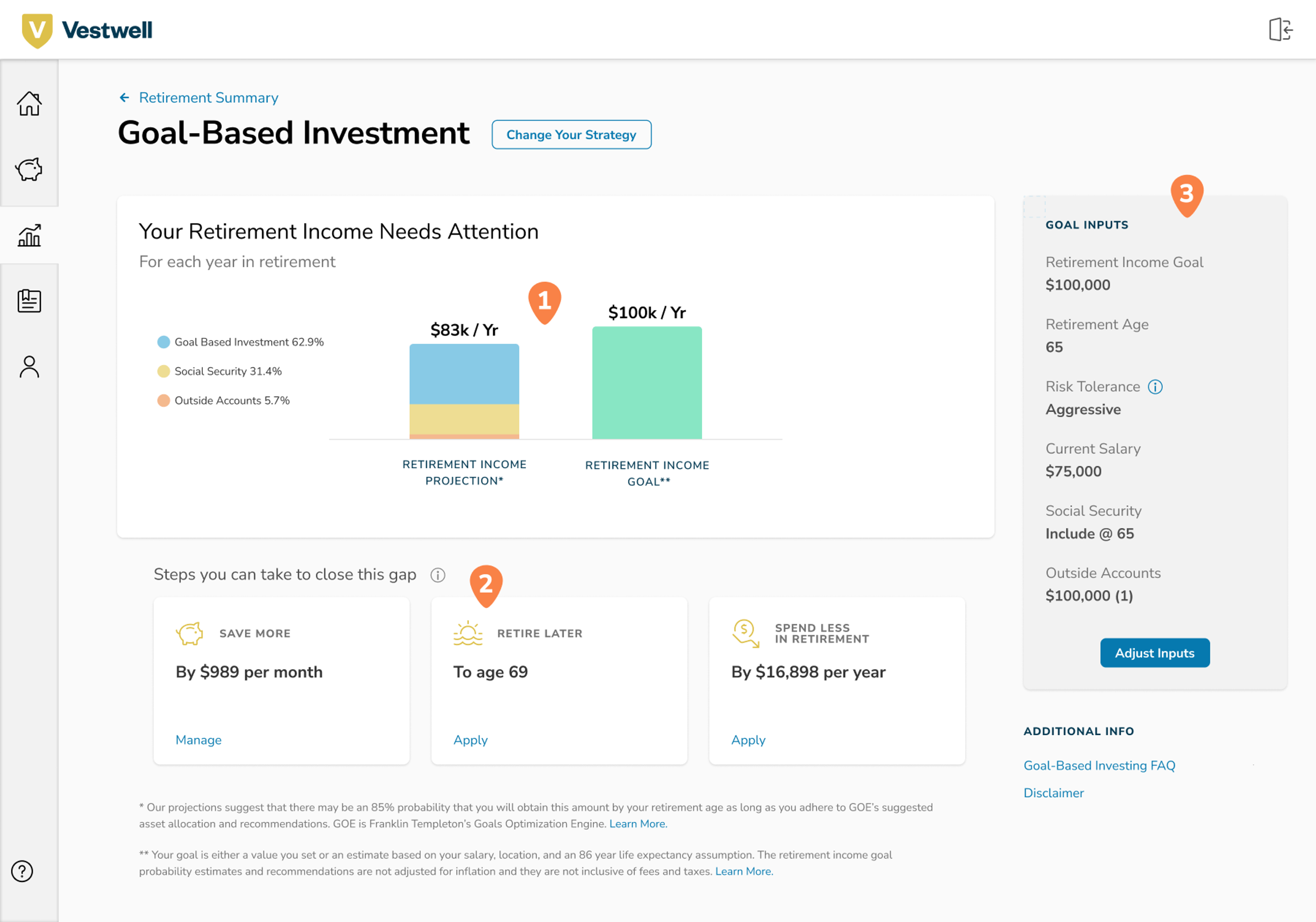Screen dimensions: 1316x922
Task: Click blue Goal Based Investment legend swatch
Action: pyautogui.click(x=163, y=342)
